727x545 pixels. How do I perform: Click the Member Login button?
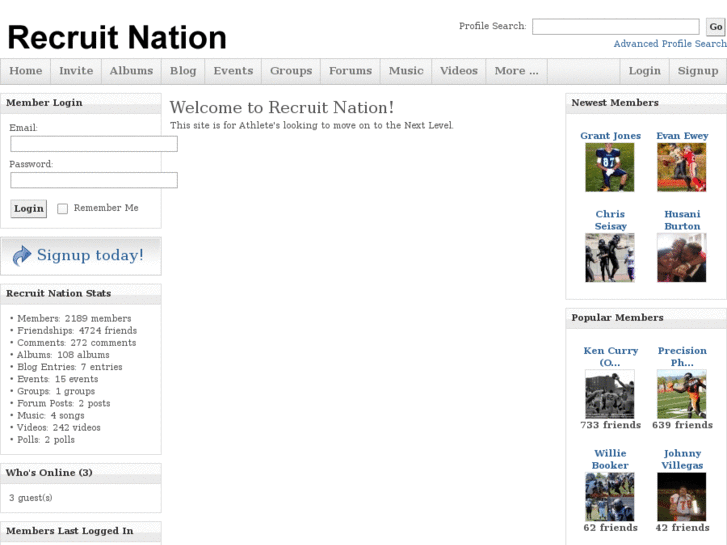(29, 209)
